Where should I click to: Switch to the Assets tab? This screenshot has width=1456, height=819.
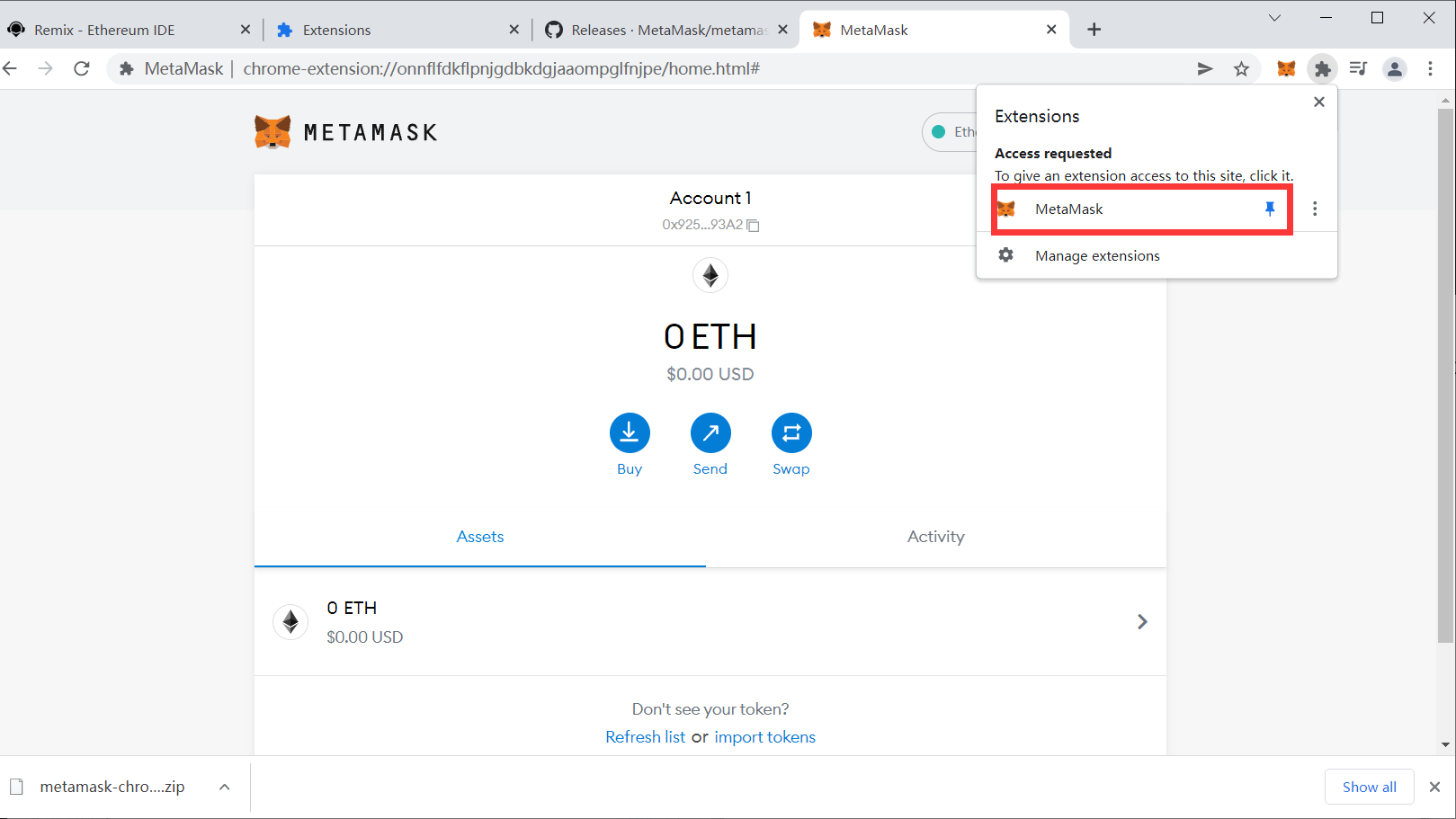[480, 537]
